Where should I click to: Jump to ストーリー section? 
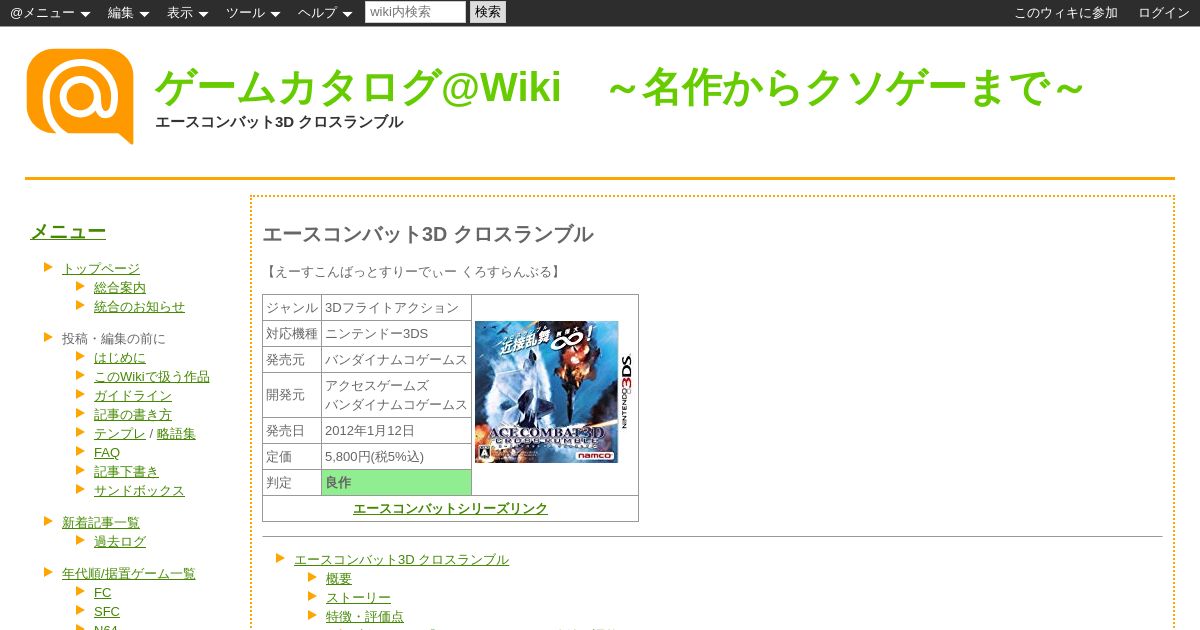(x=358, y=597)
